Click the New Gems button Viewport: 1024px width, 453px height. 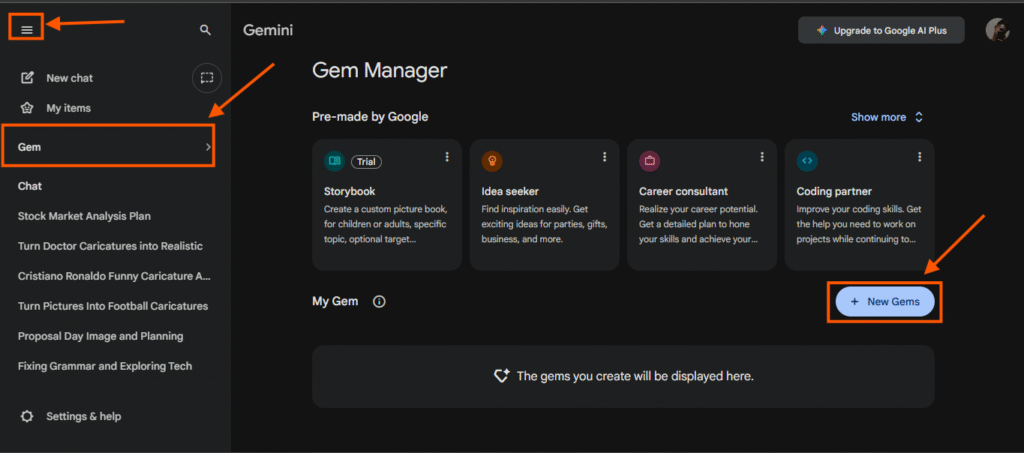[884, 302]
